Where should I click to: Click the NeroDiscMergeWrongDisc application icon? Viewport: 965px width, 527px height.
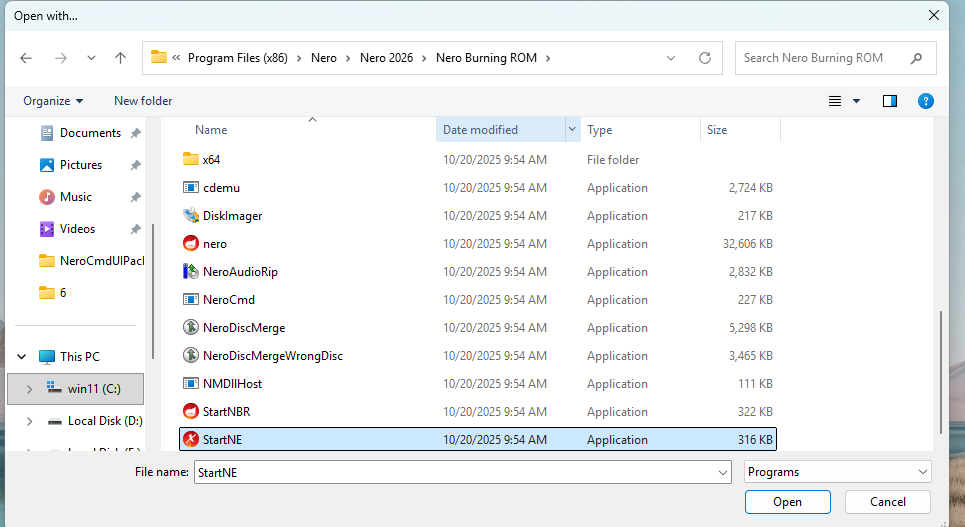click(x=191, y=355)
